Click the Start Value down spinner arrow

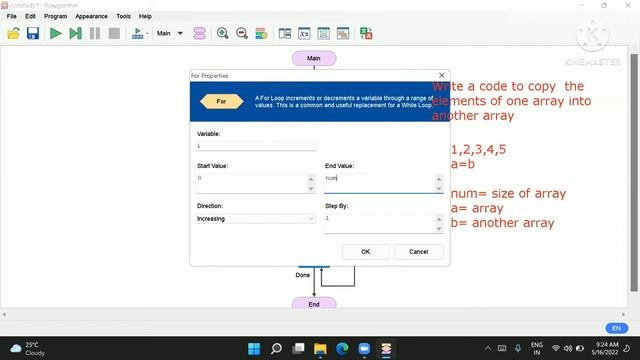pyautogui.click(x=311, y=188)
